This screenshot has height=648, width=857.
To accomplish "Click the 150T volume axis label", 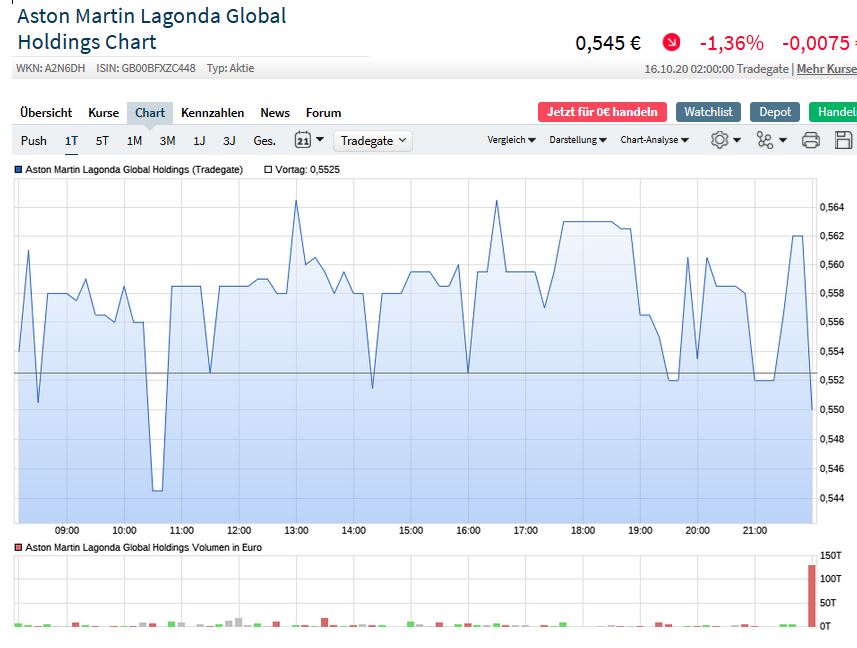I will 831,556.
